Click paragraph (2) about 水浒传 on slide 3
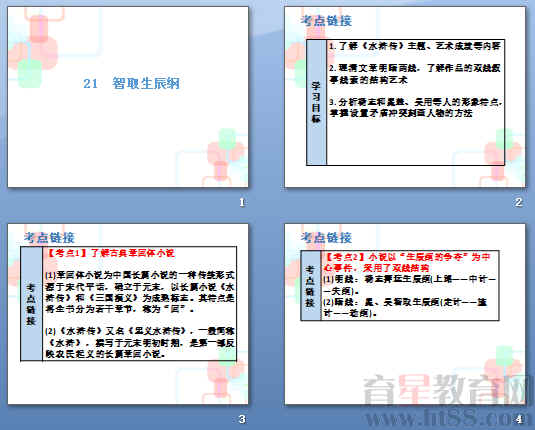535x430 pixels. tap(140, 342)
